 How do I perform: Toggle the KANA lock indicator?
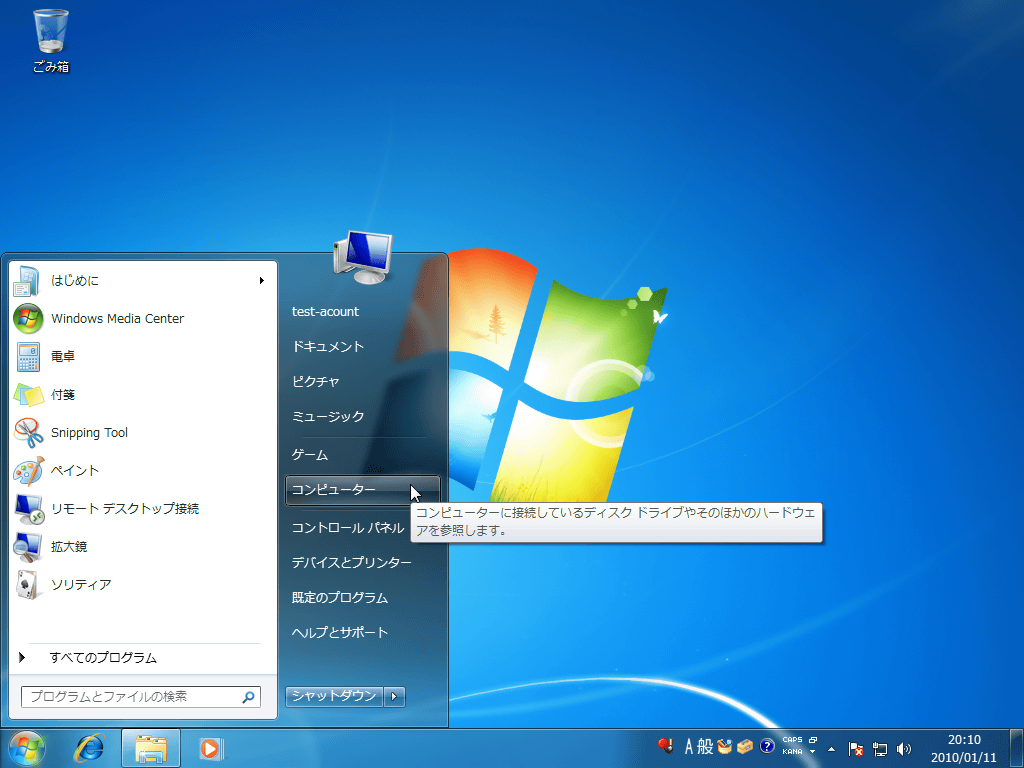(x=792, y=752)
